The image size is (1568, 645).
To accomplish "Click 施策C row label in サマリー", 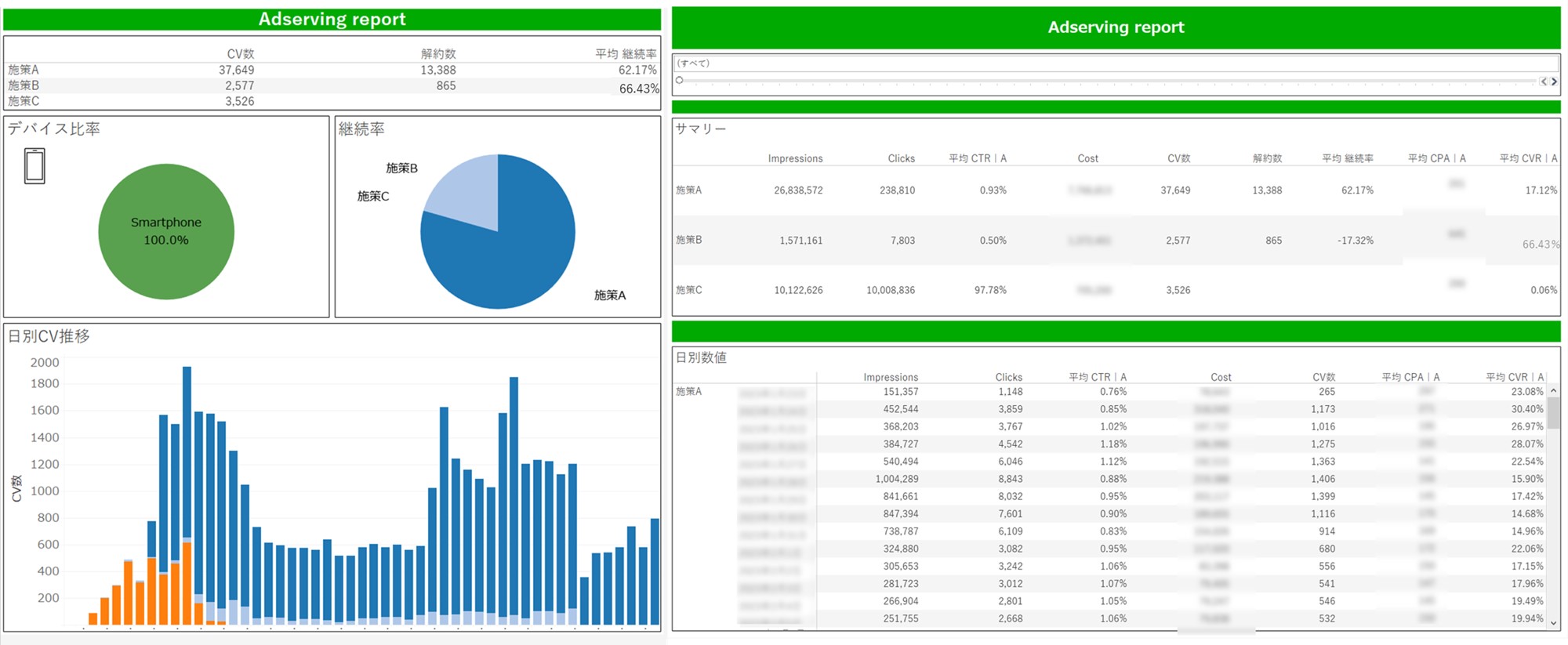I will (688, 289).
